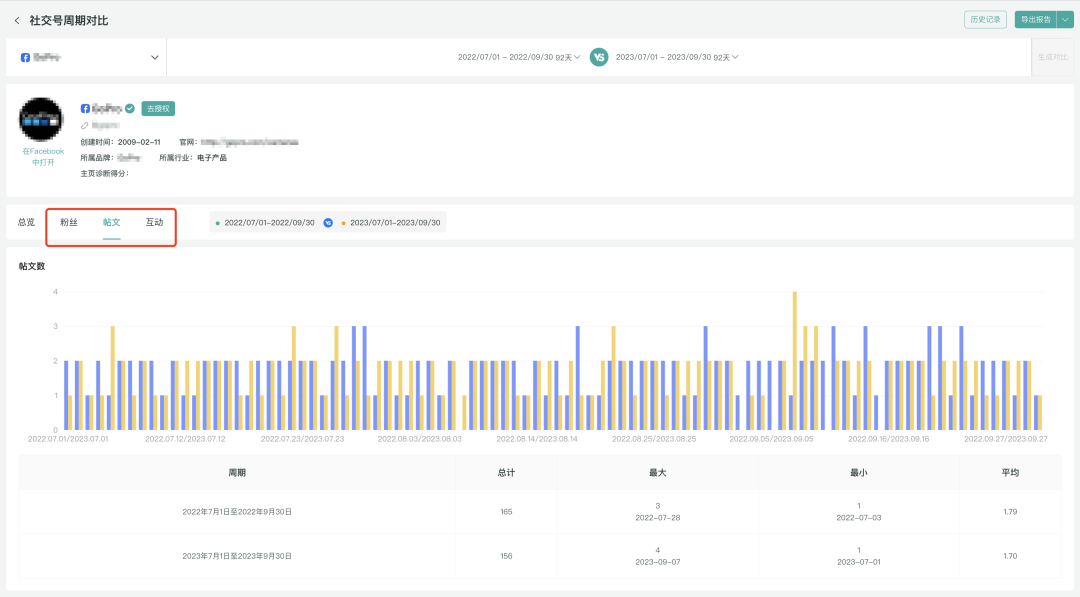Click the 帖文数 chart title
This screenshot has height=597, width=1080.
coord(32,266)
